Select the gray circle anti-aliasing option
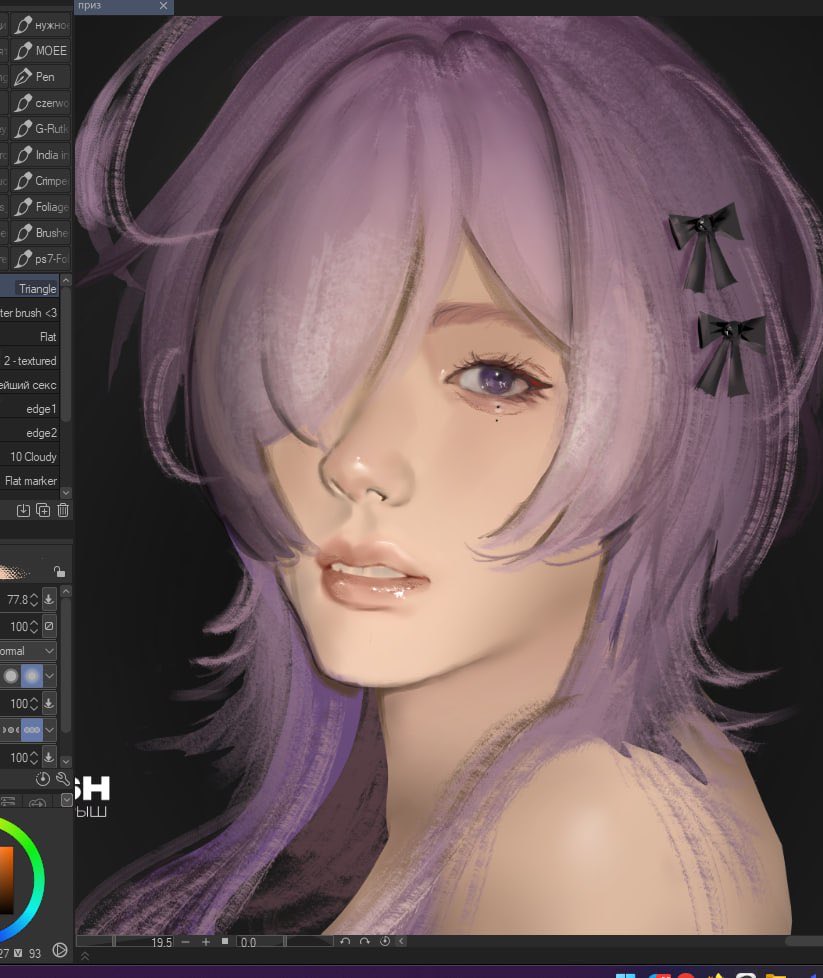The image size is (823, 978). pos(11,675)
